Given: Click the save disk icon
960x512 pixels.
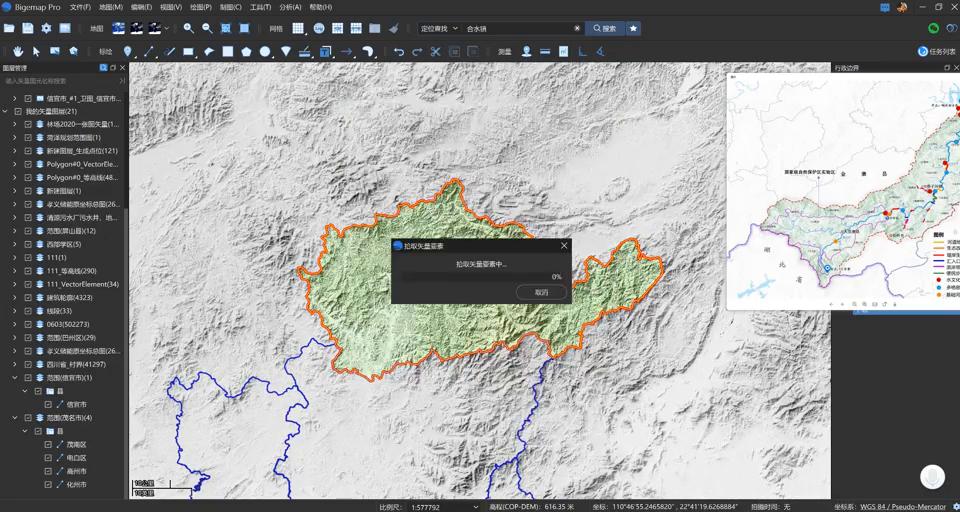Looking at the screenshot, I should click(x=28, y=28).
